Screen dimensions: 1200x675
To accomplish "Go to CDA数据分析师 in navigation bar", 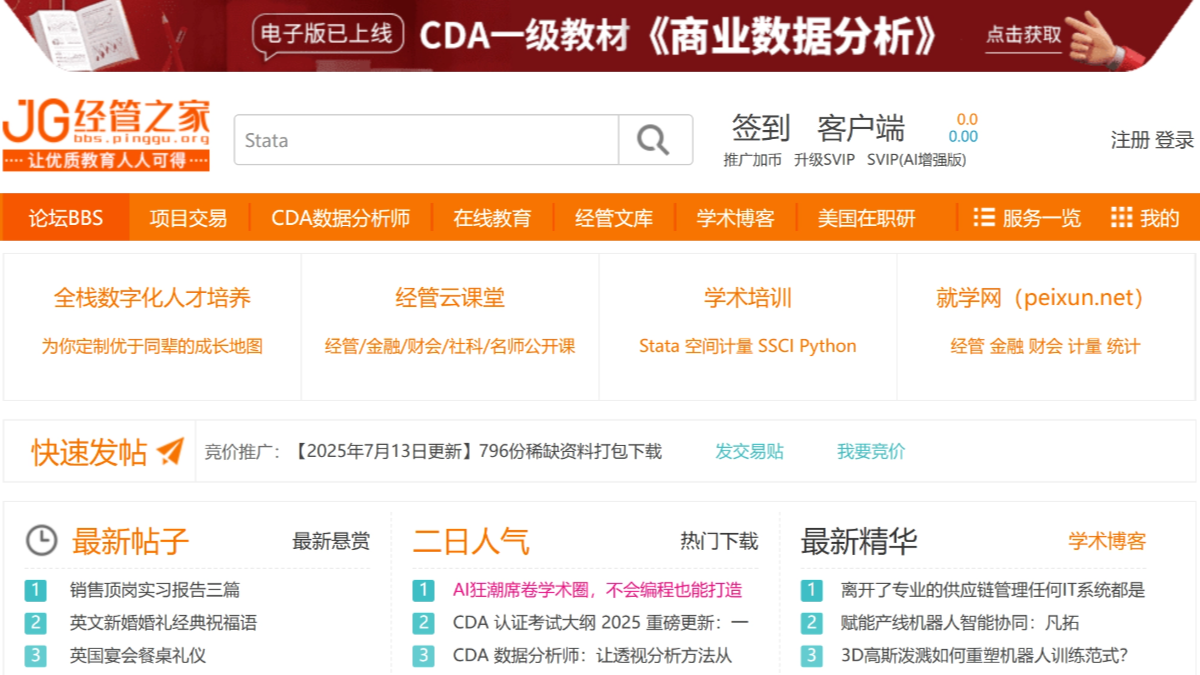I will (340, 218).
